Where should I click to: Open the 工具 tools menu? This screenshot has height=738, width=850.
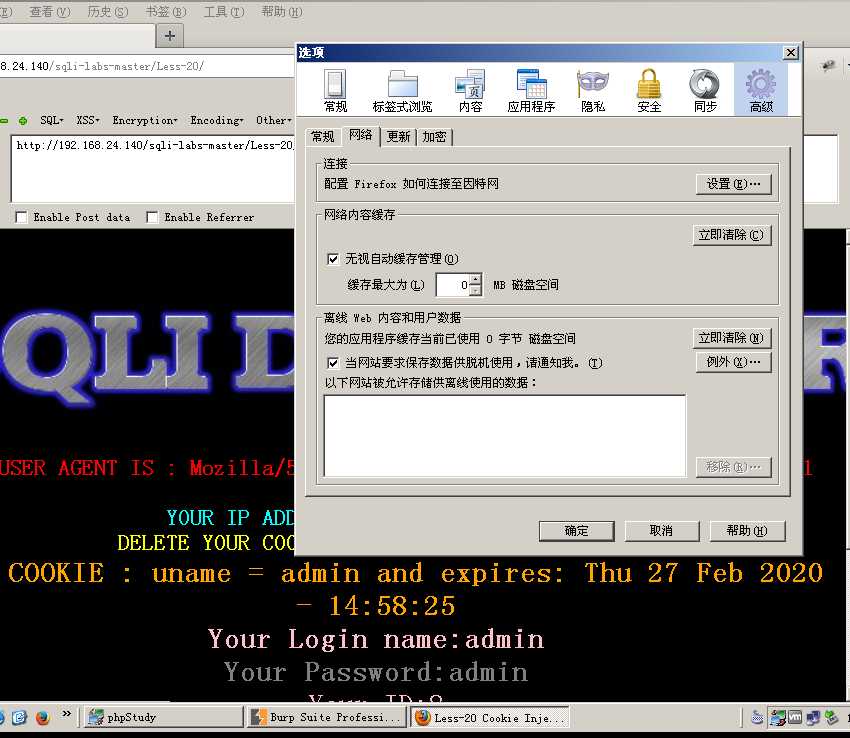[x=224, y=11]
